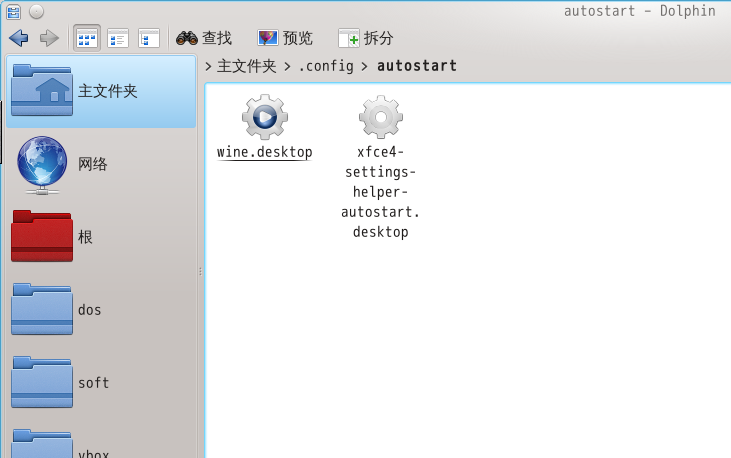Click the dos blue folder icon

pyautogui.click(x=42, y=309)
